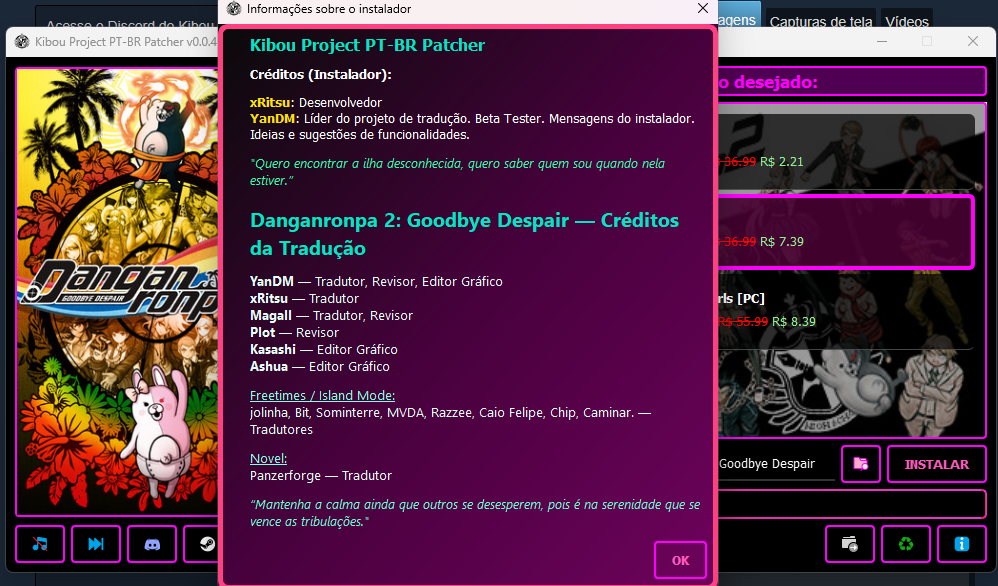Click the YanDM project leader name
The height and width of the screenshot is (586, 998).
click(x=272, y=118)
